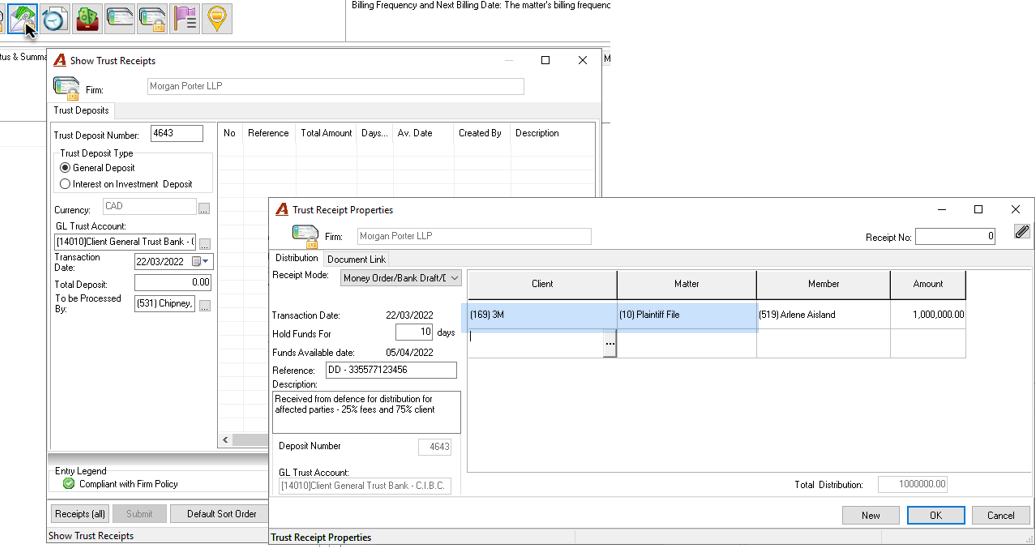This screenshot has height=556, width=1035.
Task: Click the yellow folder location pin icon
Action: click(x=217, y=18)
